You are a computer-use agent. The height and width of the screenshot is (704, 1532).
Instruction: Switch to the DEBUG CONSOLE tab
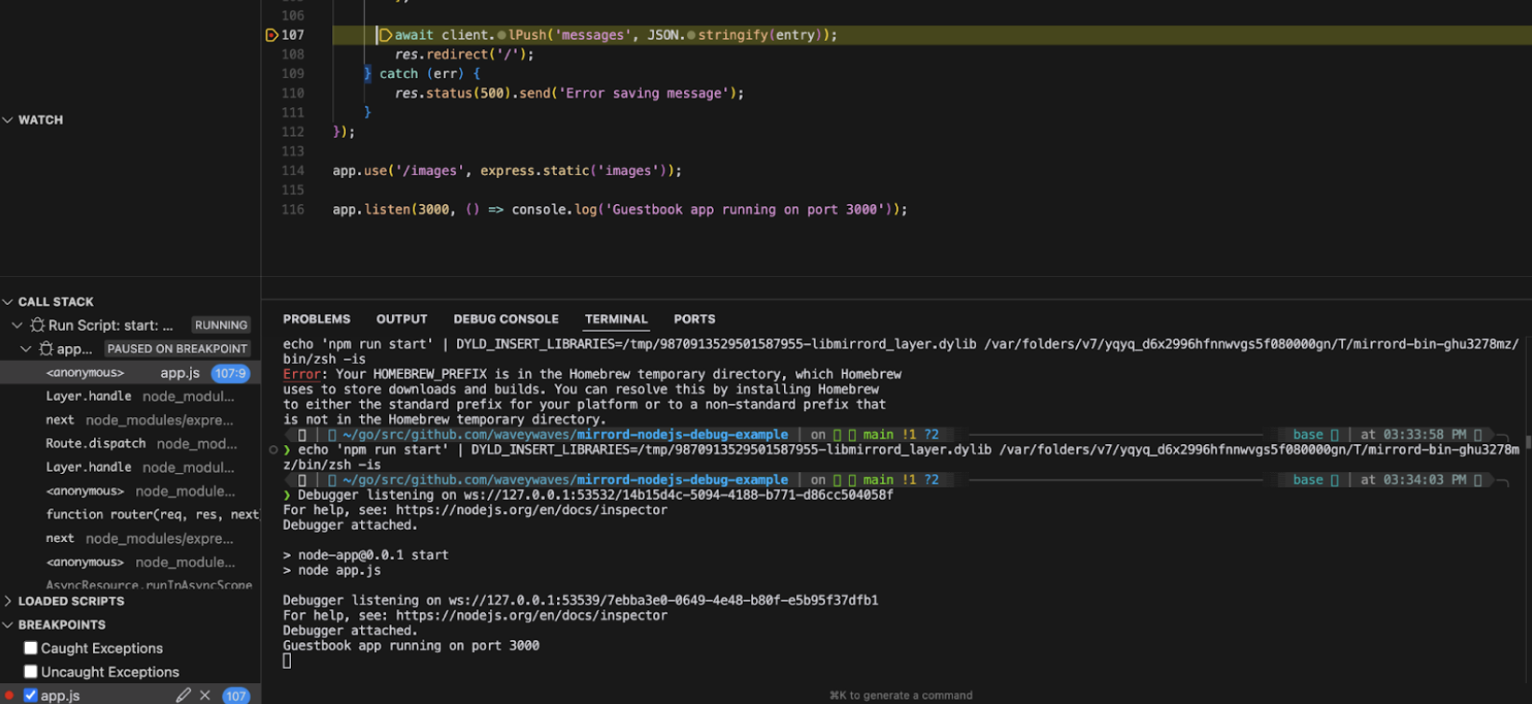click(x=506, y=319)
